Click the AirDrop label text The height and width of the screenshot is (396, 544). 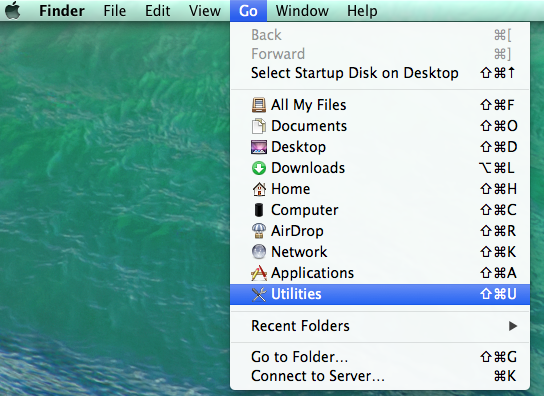click(297, 231)
